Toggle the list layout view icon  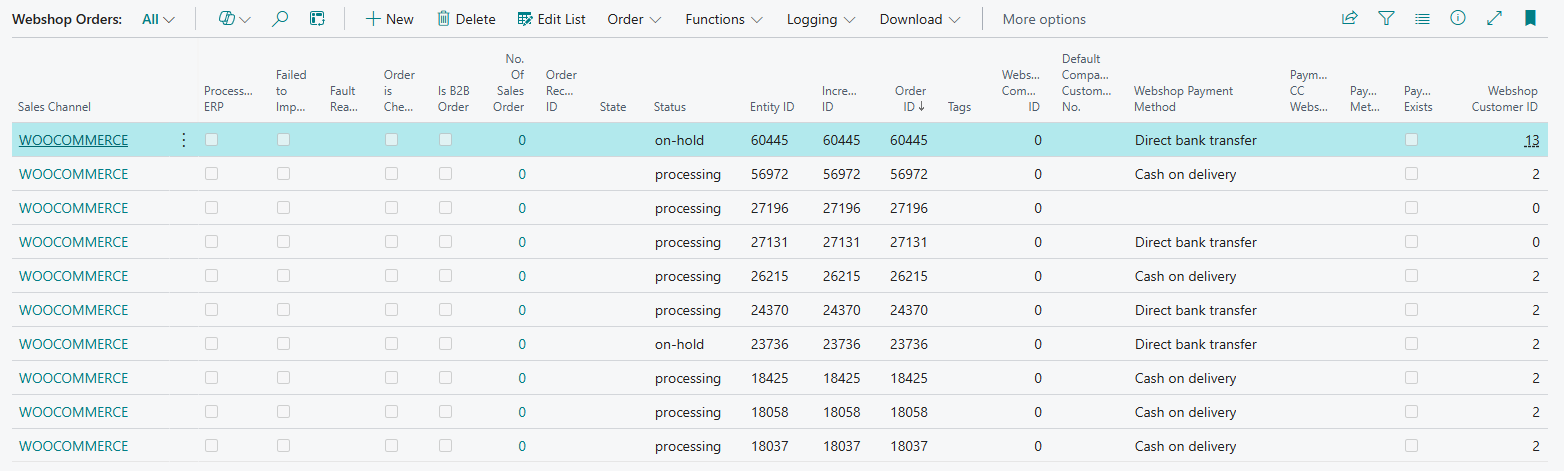317,19
